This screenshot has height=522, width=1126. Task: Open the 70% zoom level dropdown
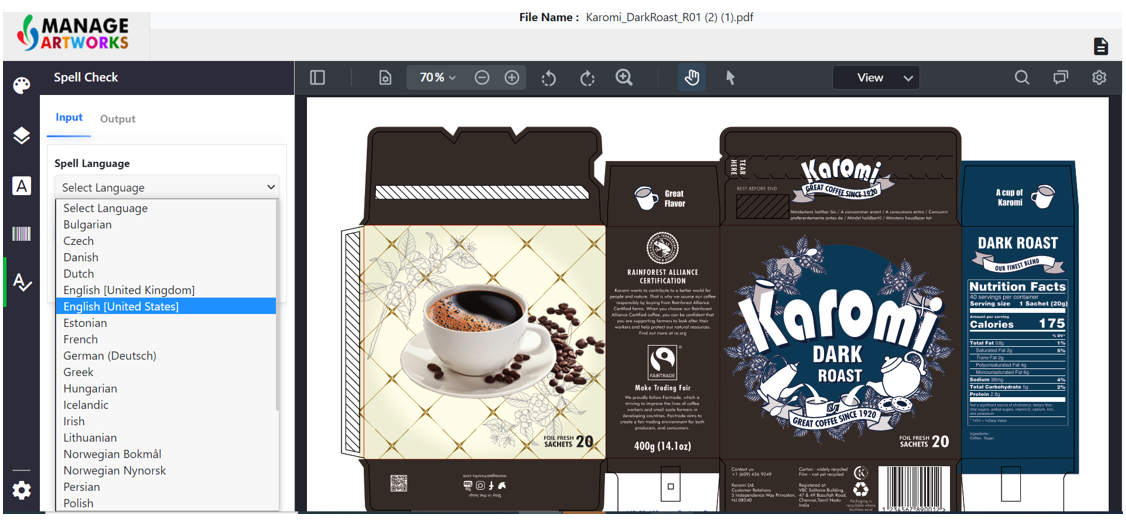pyautogui.click(x=437, y=78)
